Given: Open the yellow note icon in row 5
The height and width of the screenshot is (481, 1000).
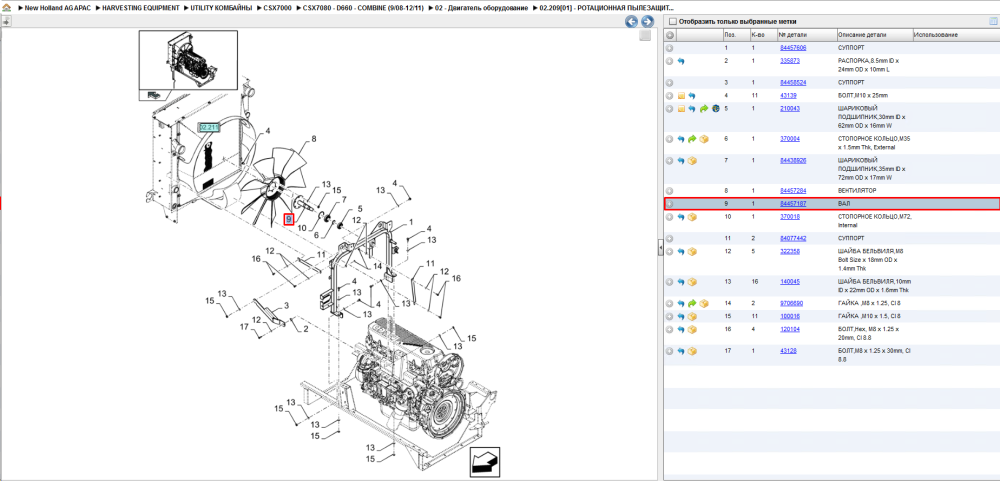Looking at the screenshot, I should (680, 108).
